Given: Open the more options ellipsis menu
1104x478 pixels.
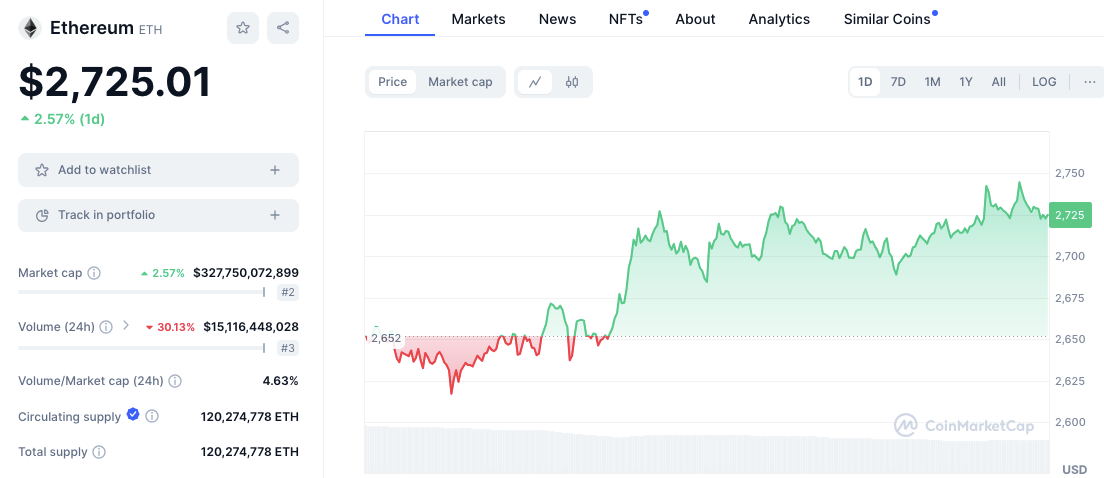Looking at the screenshot, I should [1090, 82].
